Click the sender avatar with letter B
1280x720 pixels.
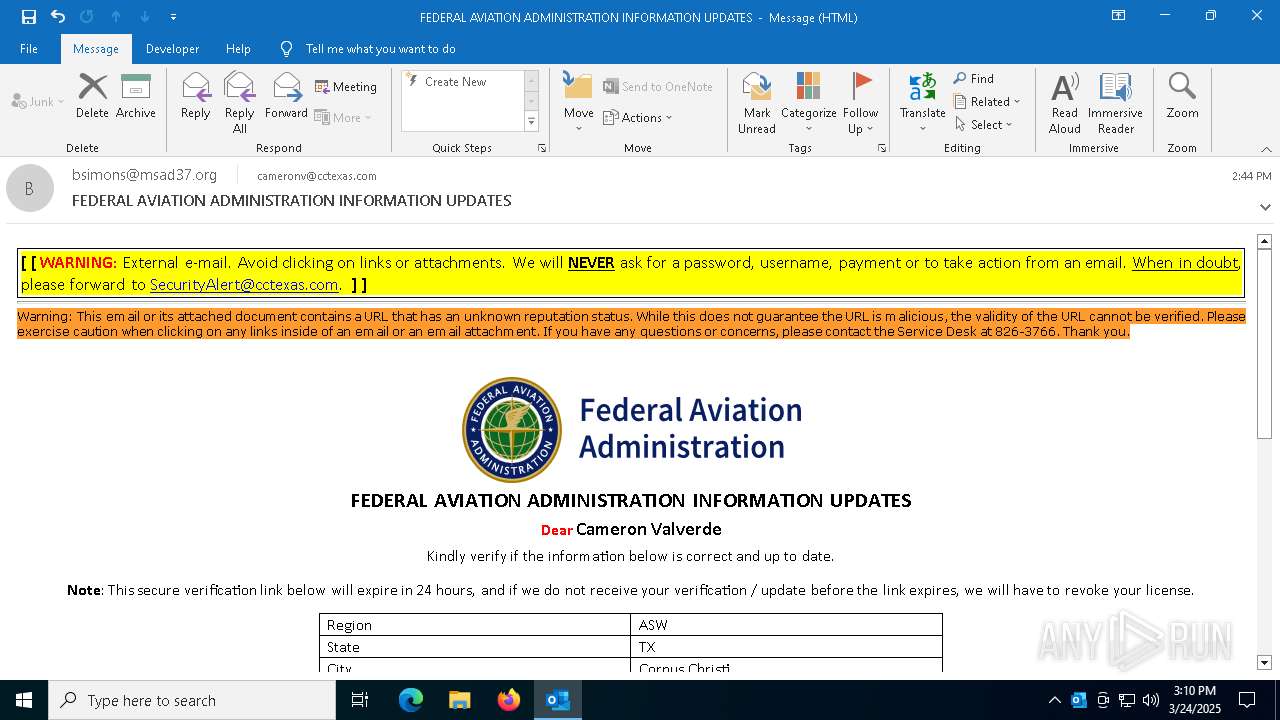pos(30,188)
